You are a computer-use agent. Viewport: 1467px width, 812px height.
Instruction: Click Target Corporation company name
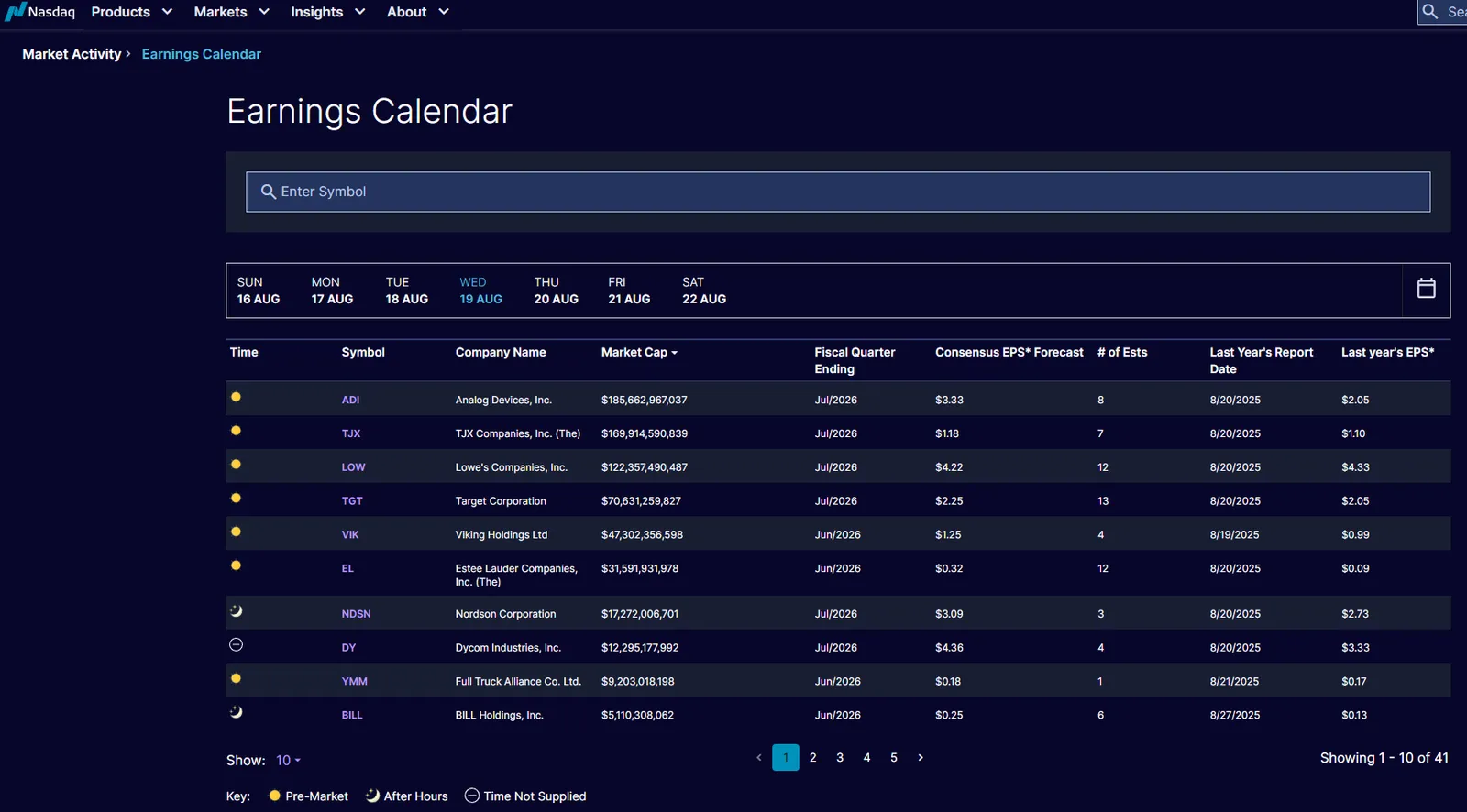(x=501, y=501)
